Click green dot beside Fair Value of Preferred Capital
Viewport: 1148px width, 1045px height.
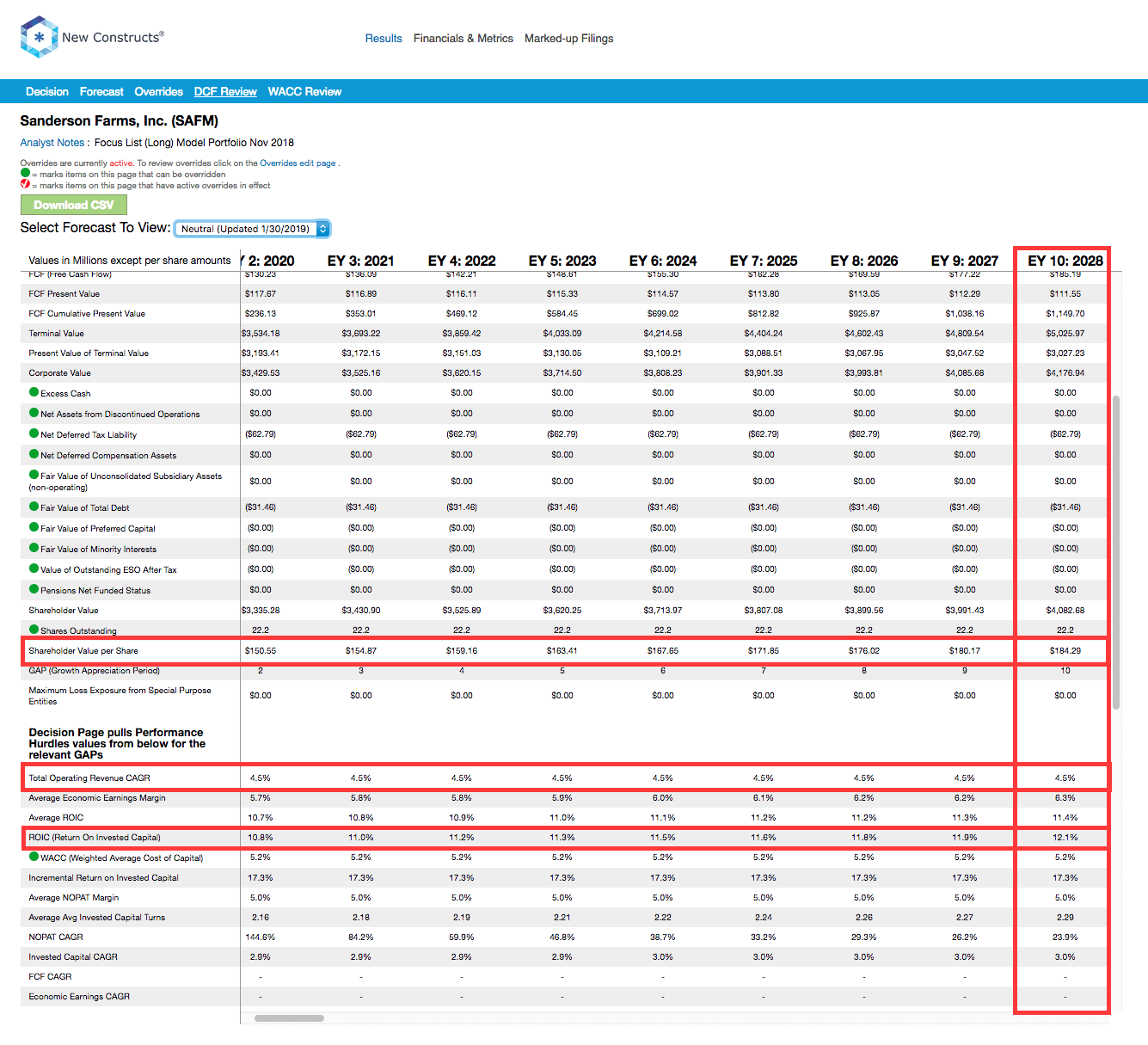pos(34,527)
